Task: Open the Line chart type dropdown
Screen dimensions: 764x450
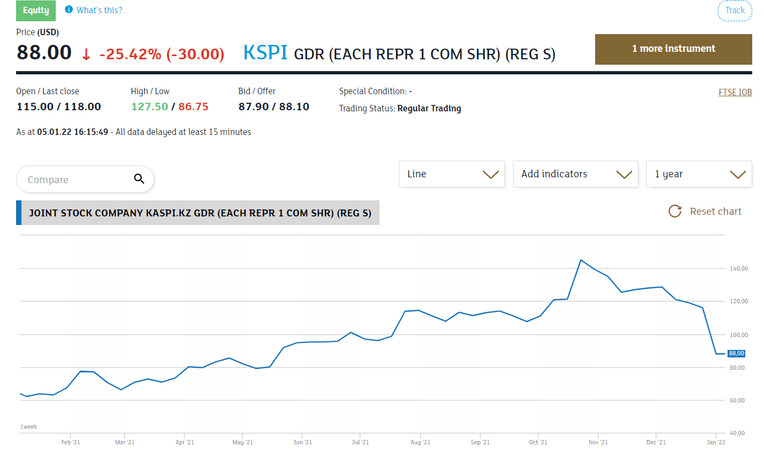Action: coord(452,174)
